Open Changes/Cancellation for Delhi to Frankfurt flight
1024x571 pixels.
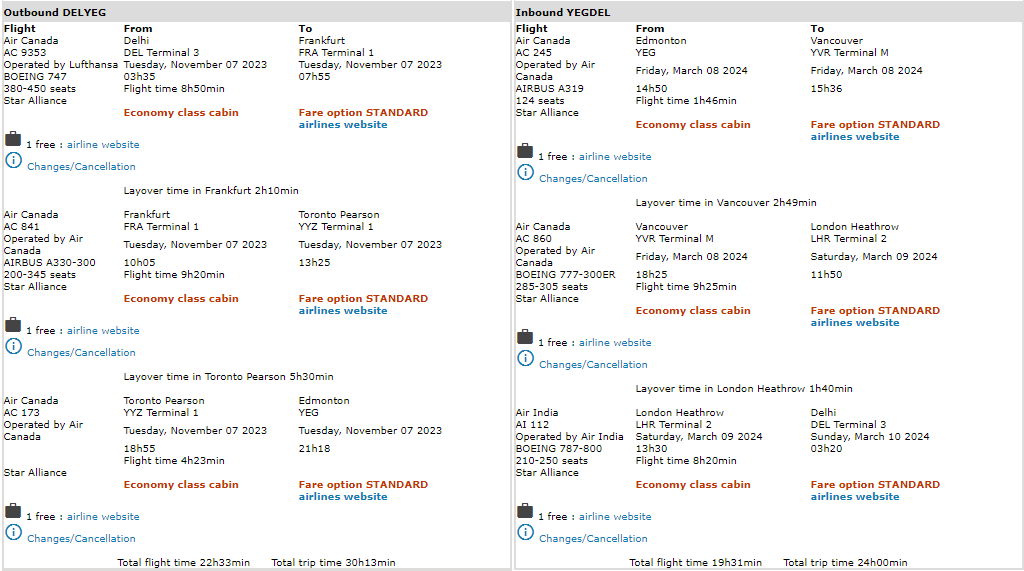(81, 167)
